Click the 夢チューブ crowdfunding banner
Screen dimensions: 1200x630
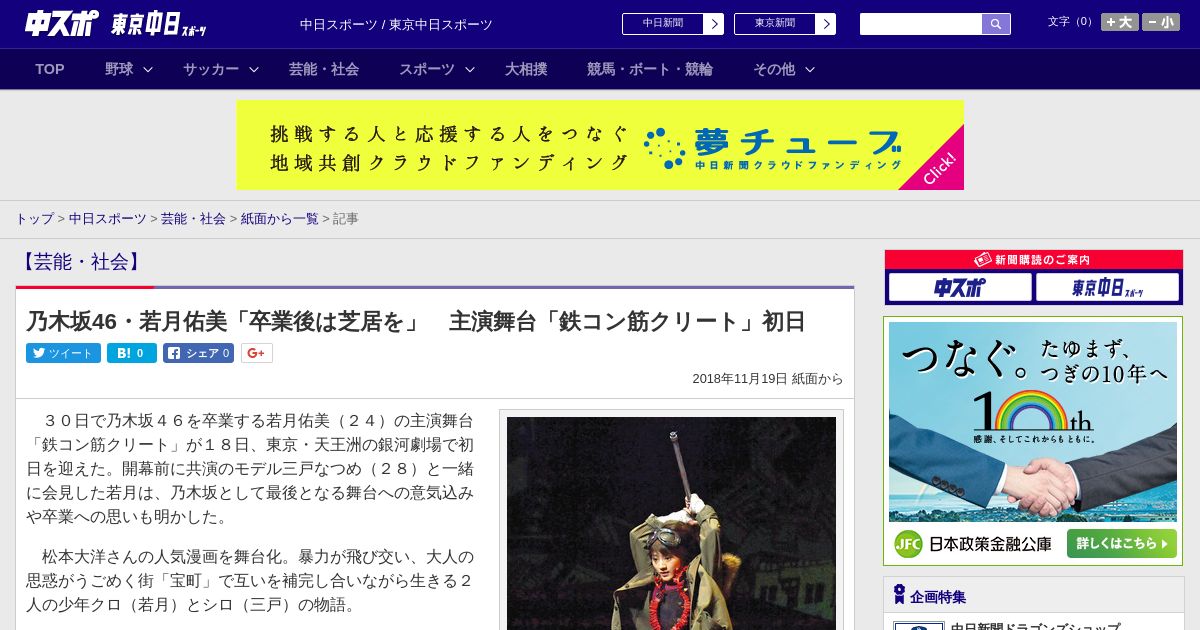[x=600, y=145]
